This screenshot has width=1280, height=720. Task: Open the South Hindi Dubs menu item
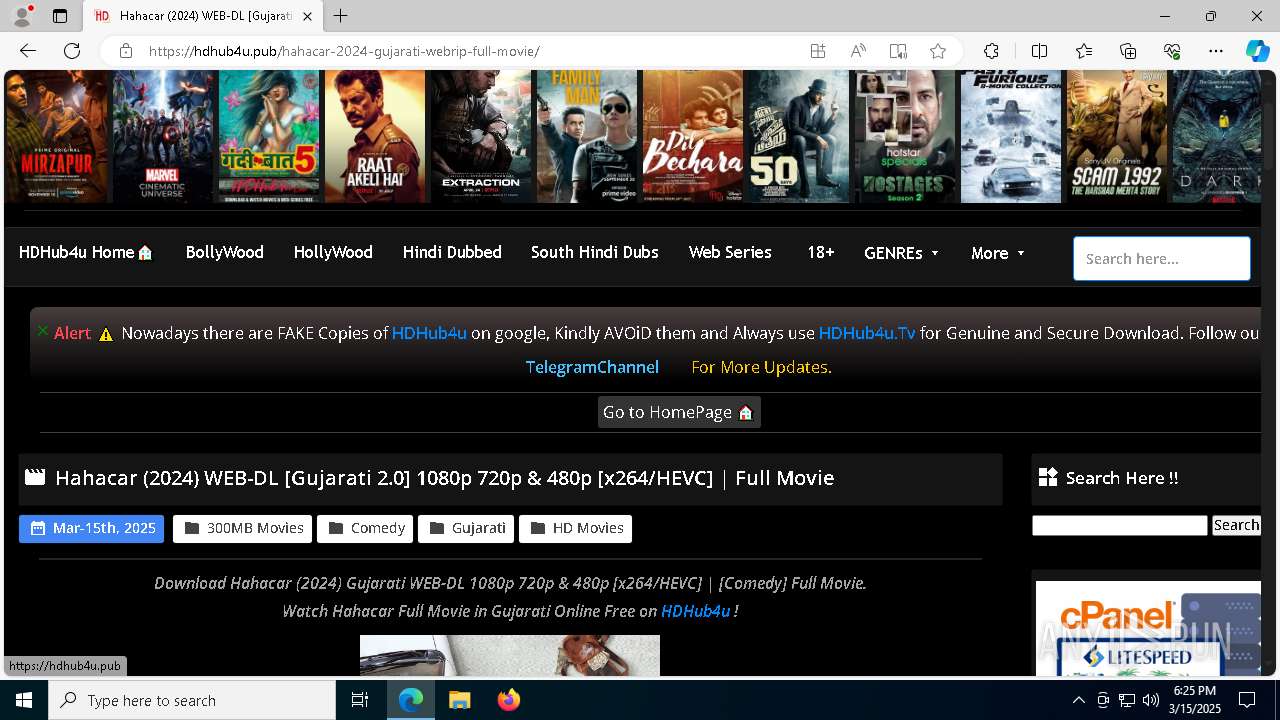point(594,252)
